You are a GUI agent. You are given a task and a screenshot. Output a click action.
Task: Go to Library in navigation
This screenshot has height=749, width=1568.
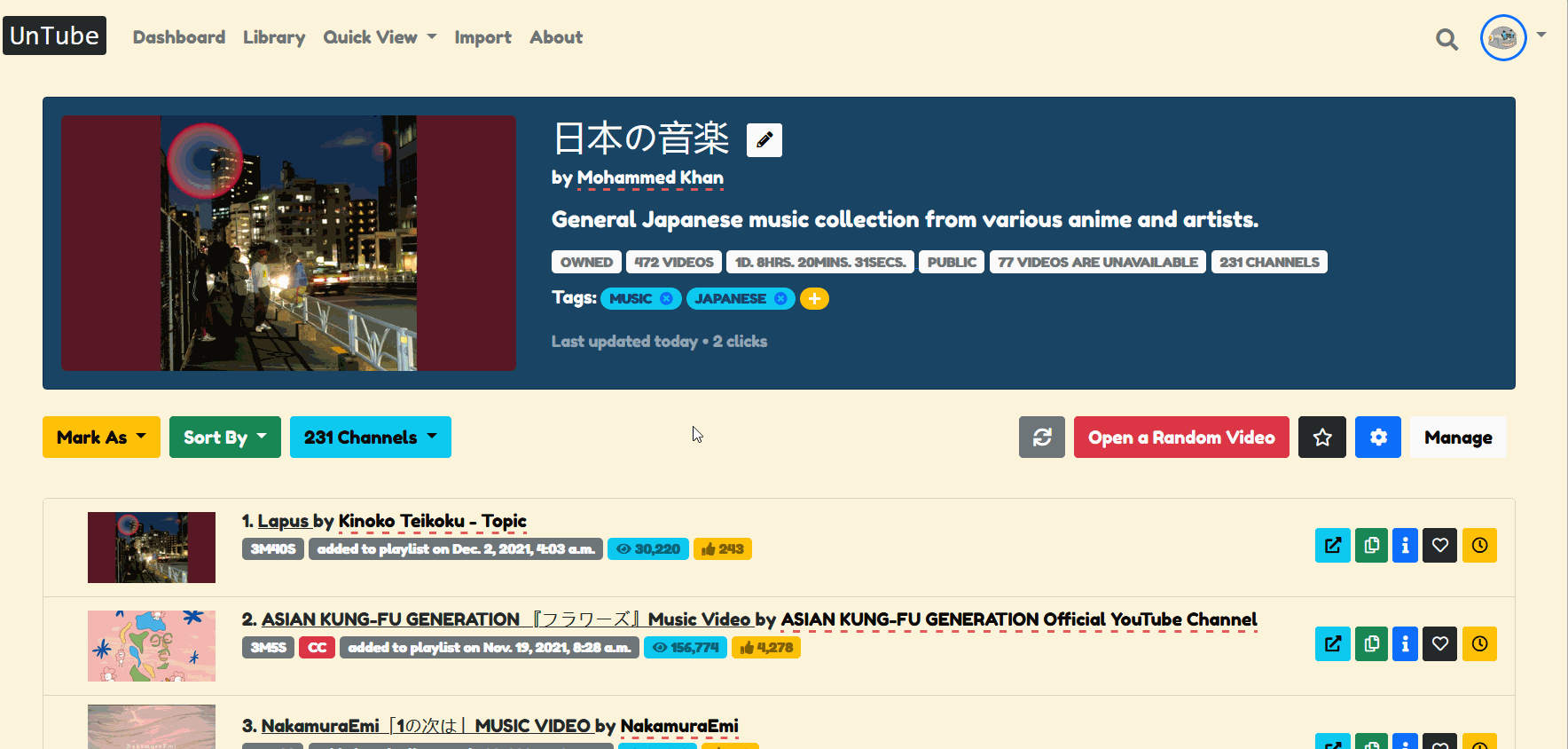pos(274,37)
